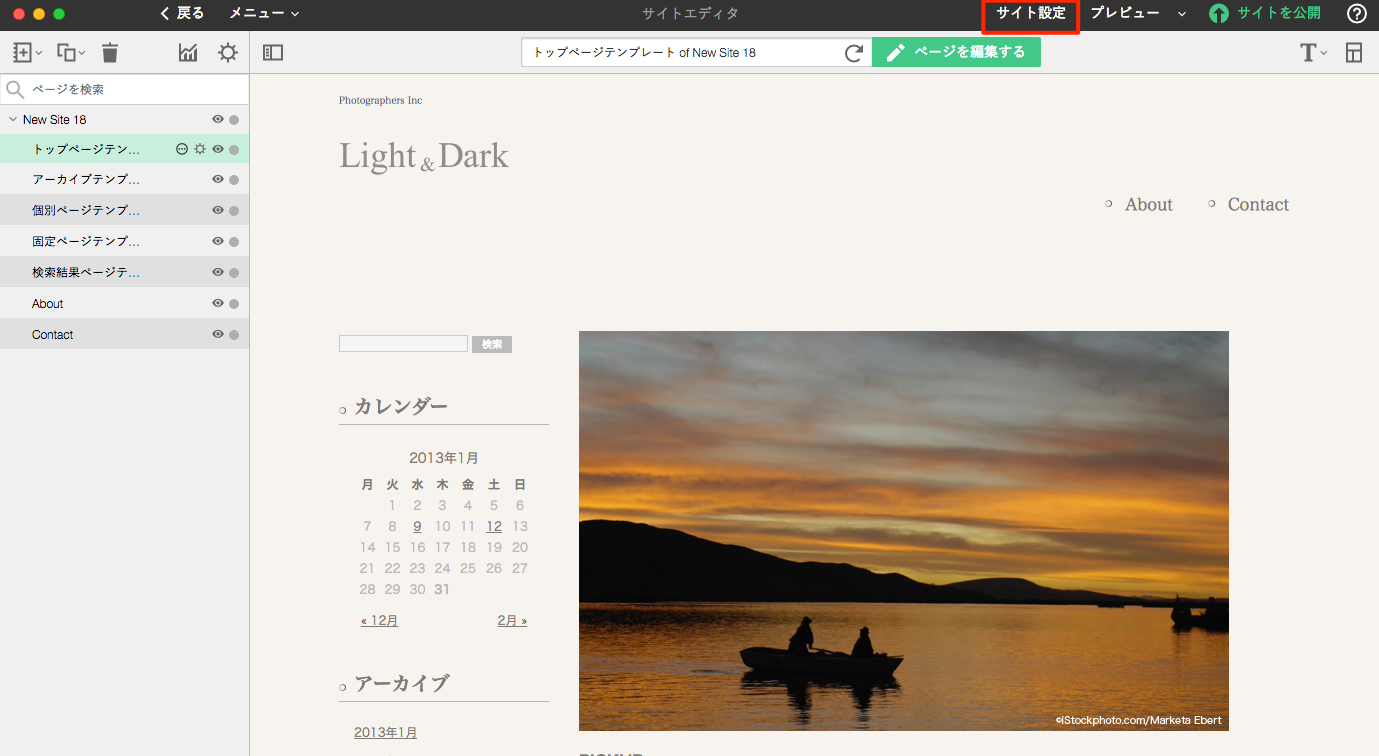The width and height of the screenshot is (1379, 756).
Task: Open gear settings on the トップページテンプレート row
Action: [200, 149]
